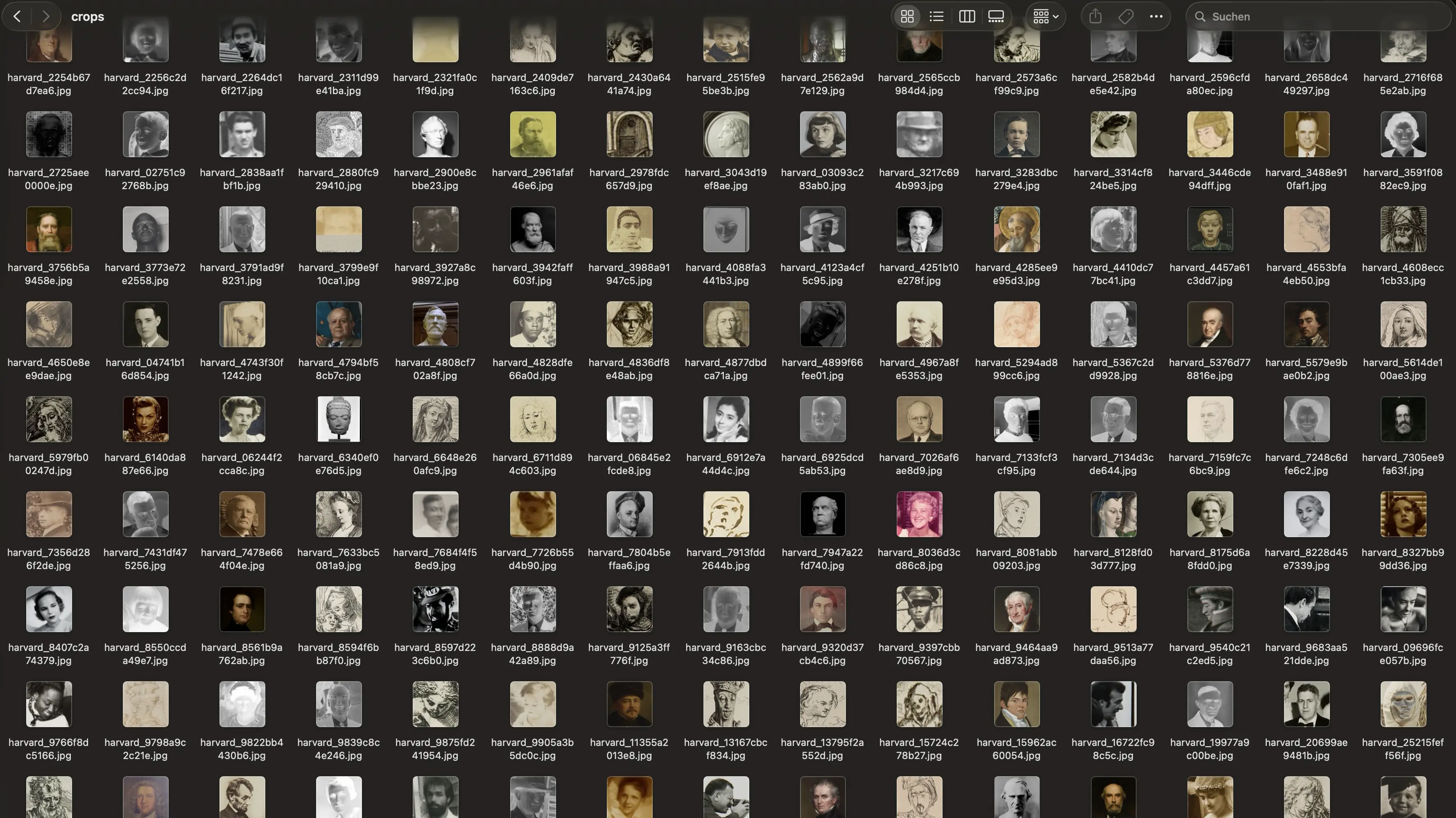The height and width of the screenshot is (818, 1456).
Task: Select the harvard_4808cf702a8f.jpg thumbnail
Action: (x=435, y=324)
